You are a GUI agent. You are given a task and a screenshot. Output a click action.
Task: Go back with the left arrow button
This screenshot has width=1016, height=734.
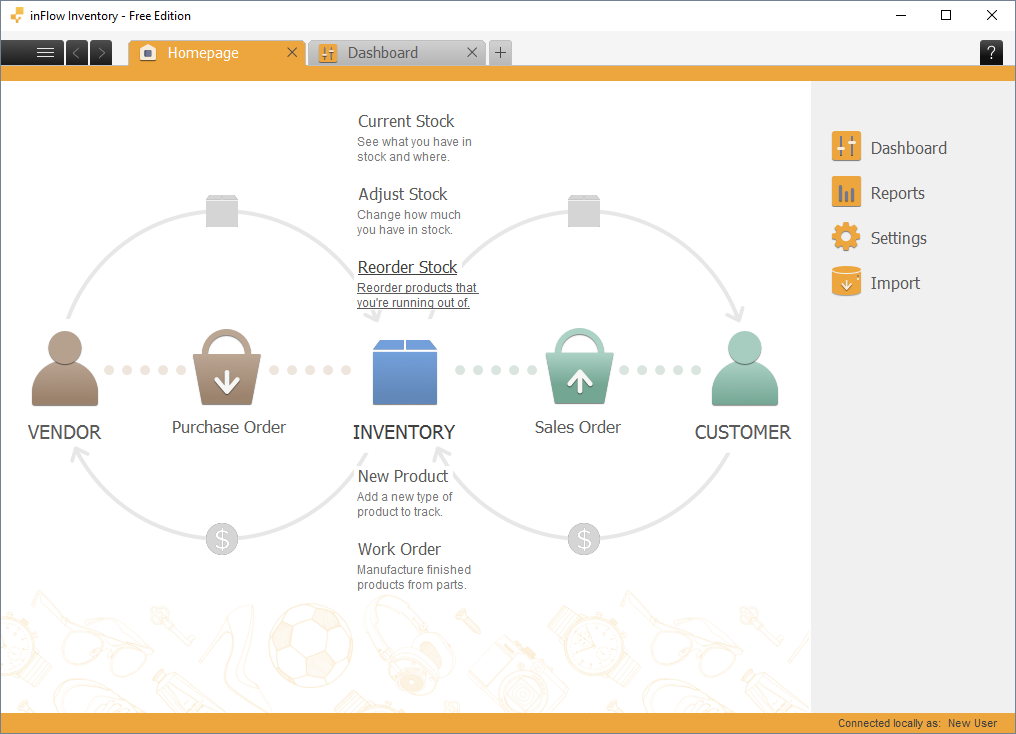click(x=76, y=52)
